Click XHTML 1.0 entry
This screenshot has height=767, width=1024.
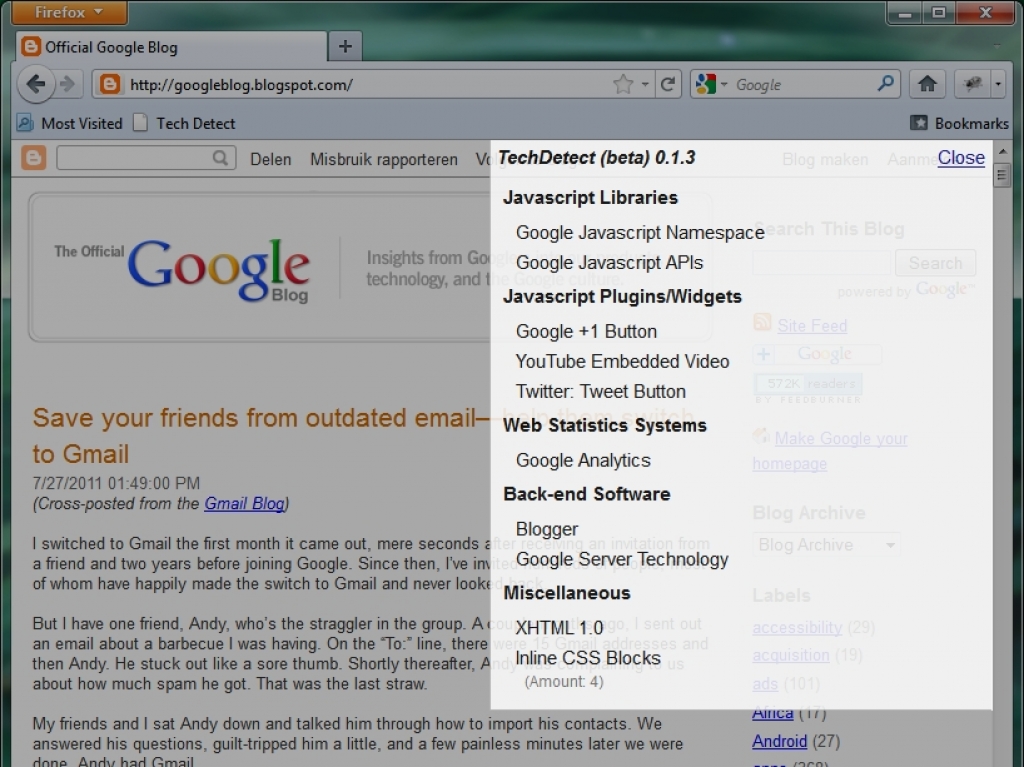pos(559,628)
